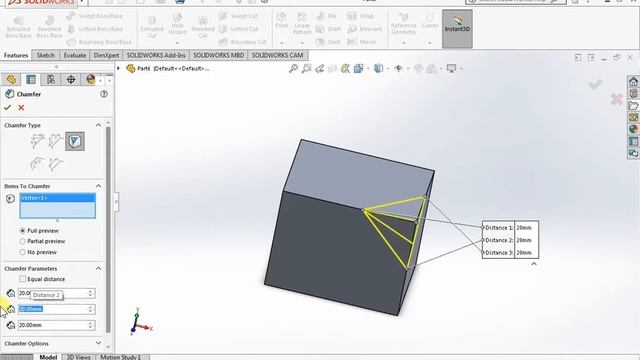Expand the Part flyout tree arrow

[x=119, y=69]
